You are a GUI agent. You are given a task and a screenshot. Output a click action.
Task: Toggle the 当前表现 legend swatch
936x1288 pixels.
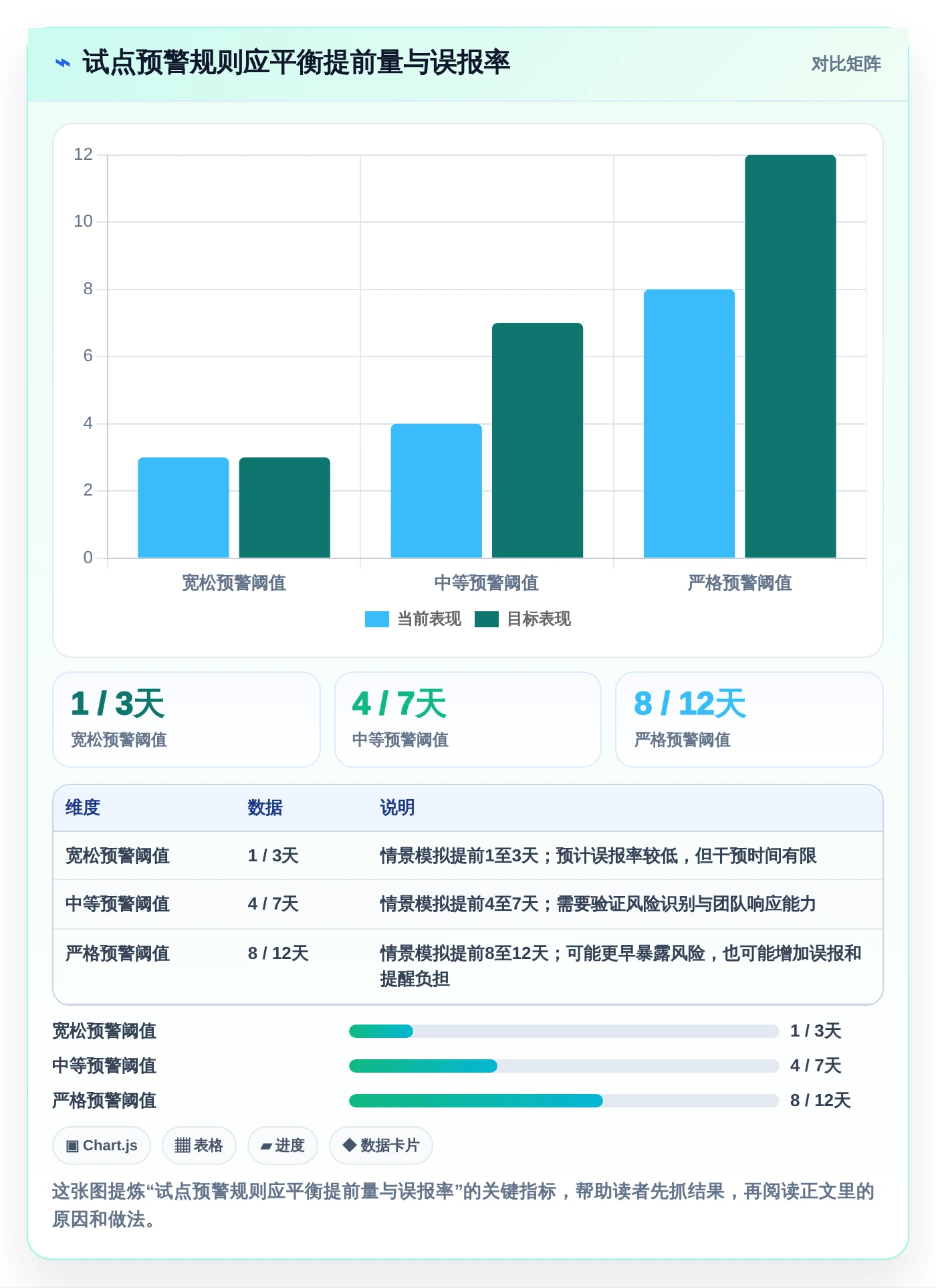376,619
